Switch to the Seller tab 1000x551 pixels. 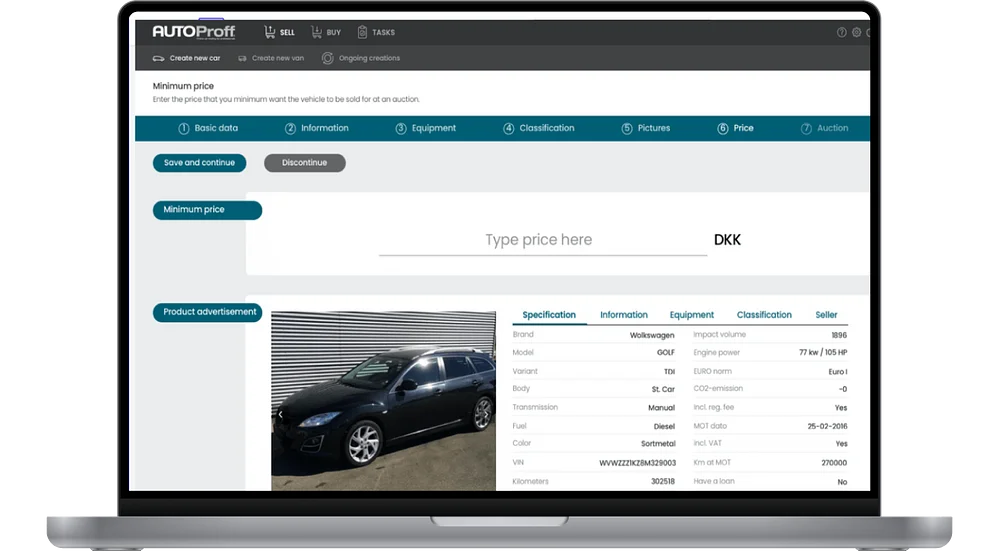point(826,315)
